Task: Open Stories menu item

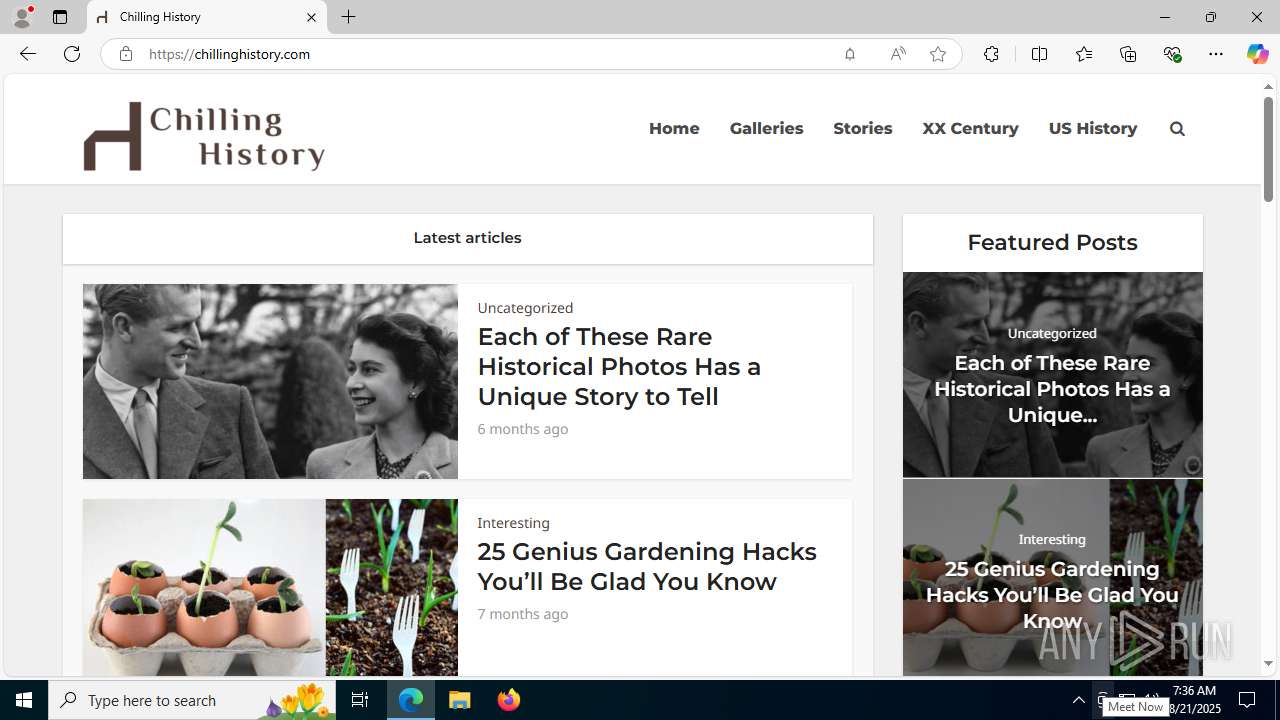Action: coord(862,128)
